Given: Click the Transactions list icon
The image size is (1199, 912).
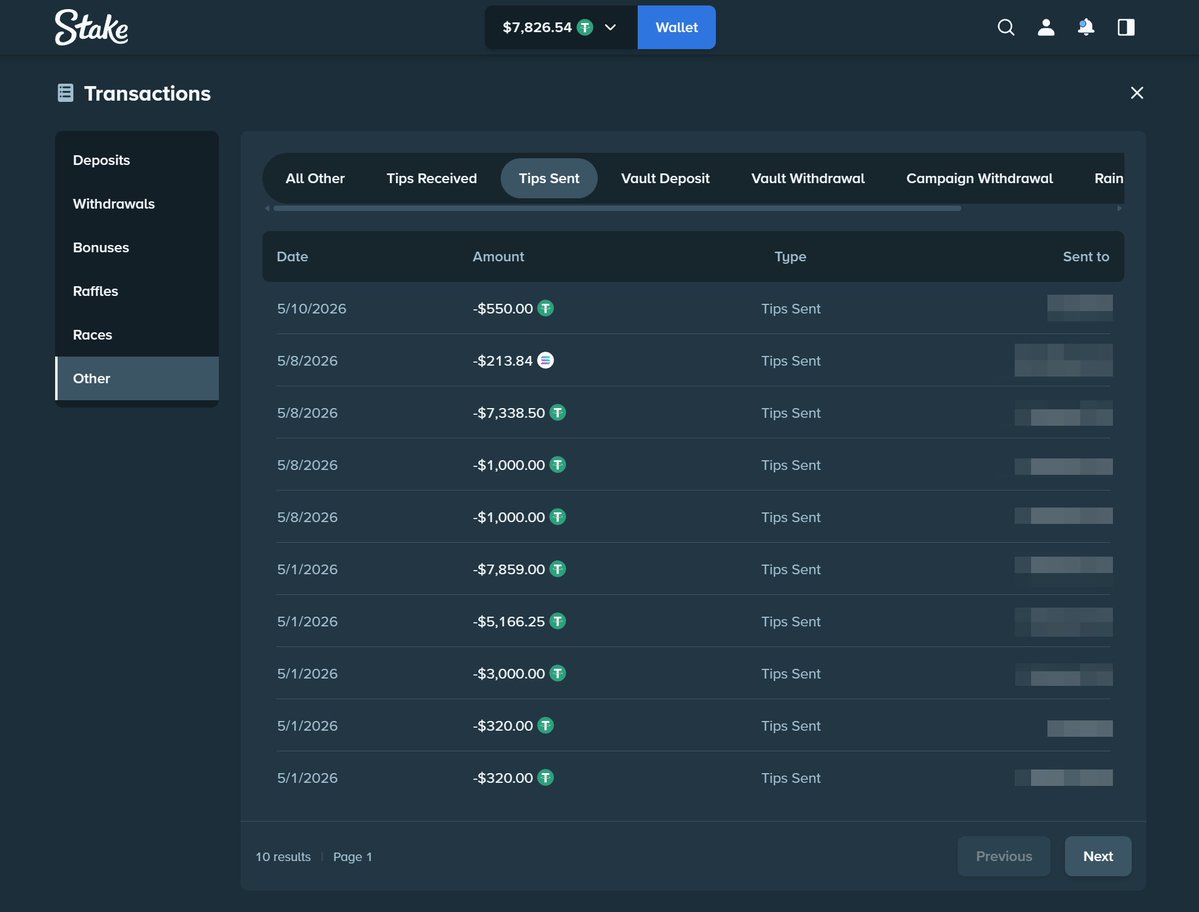Looking at the screenshot, I should point(66,93).
